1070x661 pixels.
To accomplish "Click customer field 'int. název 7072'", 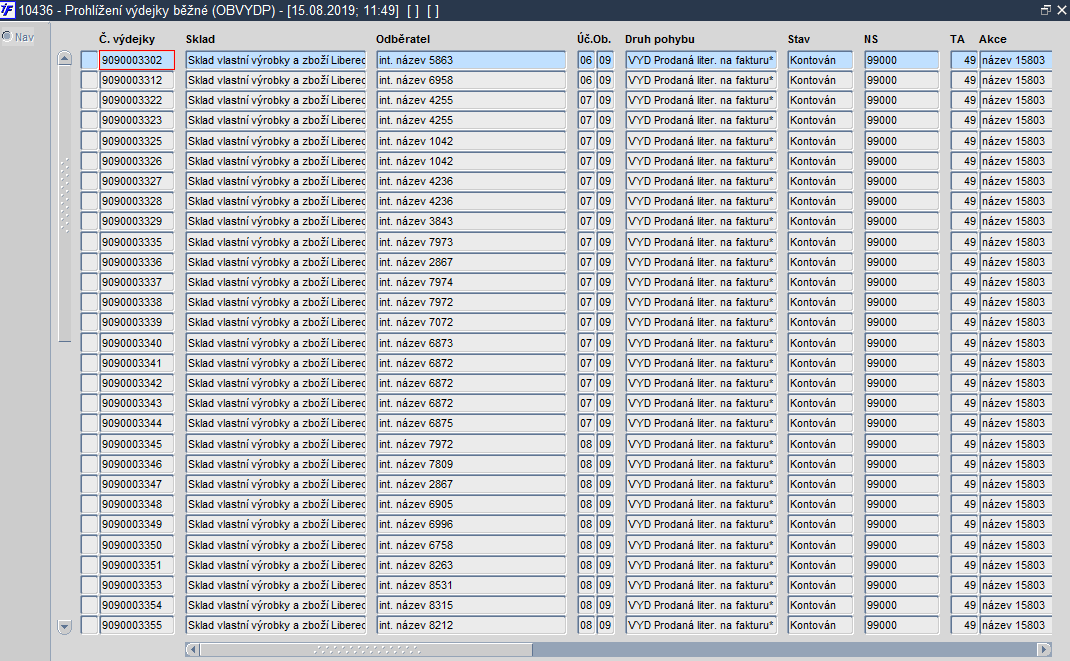I will pos(471,322).
